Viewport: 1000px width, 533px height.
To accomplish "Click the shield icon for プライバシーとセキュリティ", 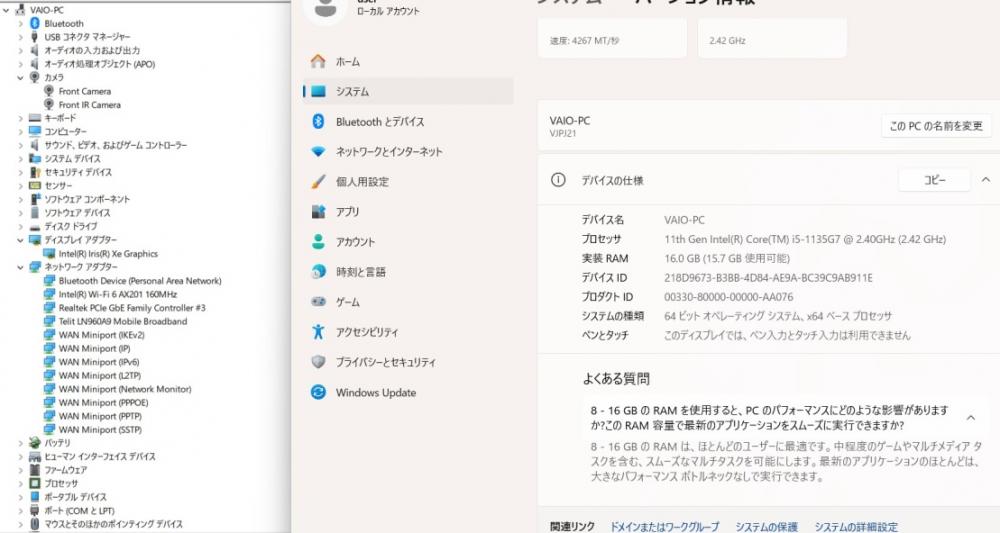I will [318, 362].
